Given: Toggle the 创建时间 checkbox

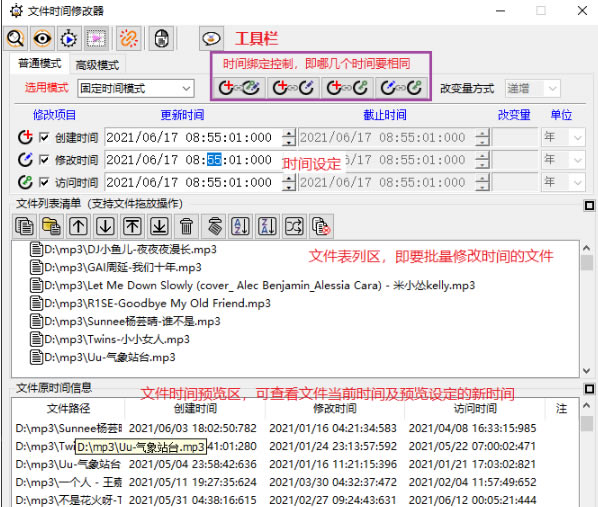Looking at the screenshot, I should click(44, 137).
